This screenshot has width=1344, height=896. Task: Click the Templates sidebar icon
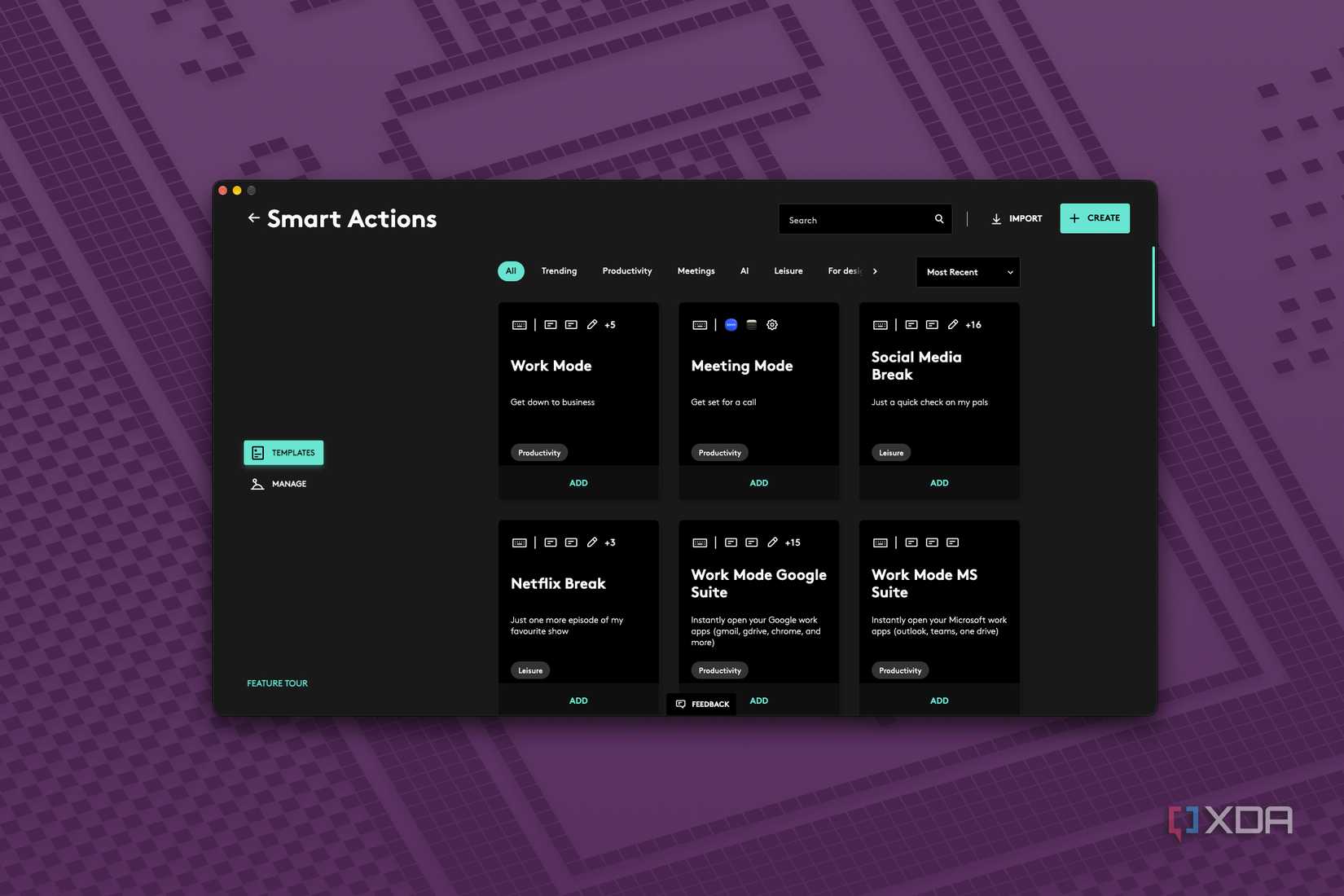258,453
